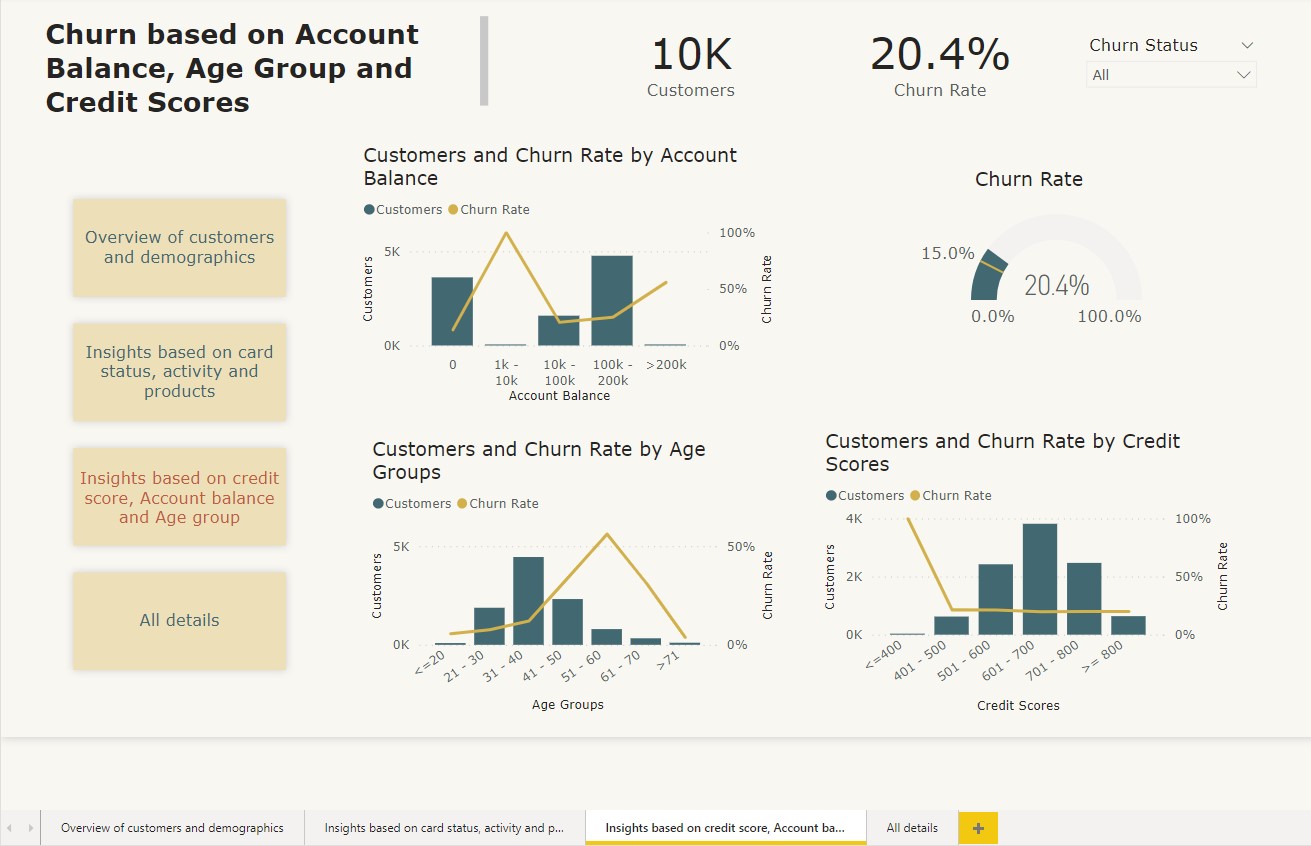Click the All details navigation button

pyautogui.click(x=179, y=620)
